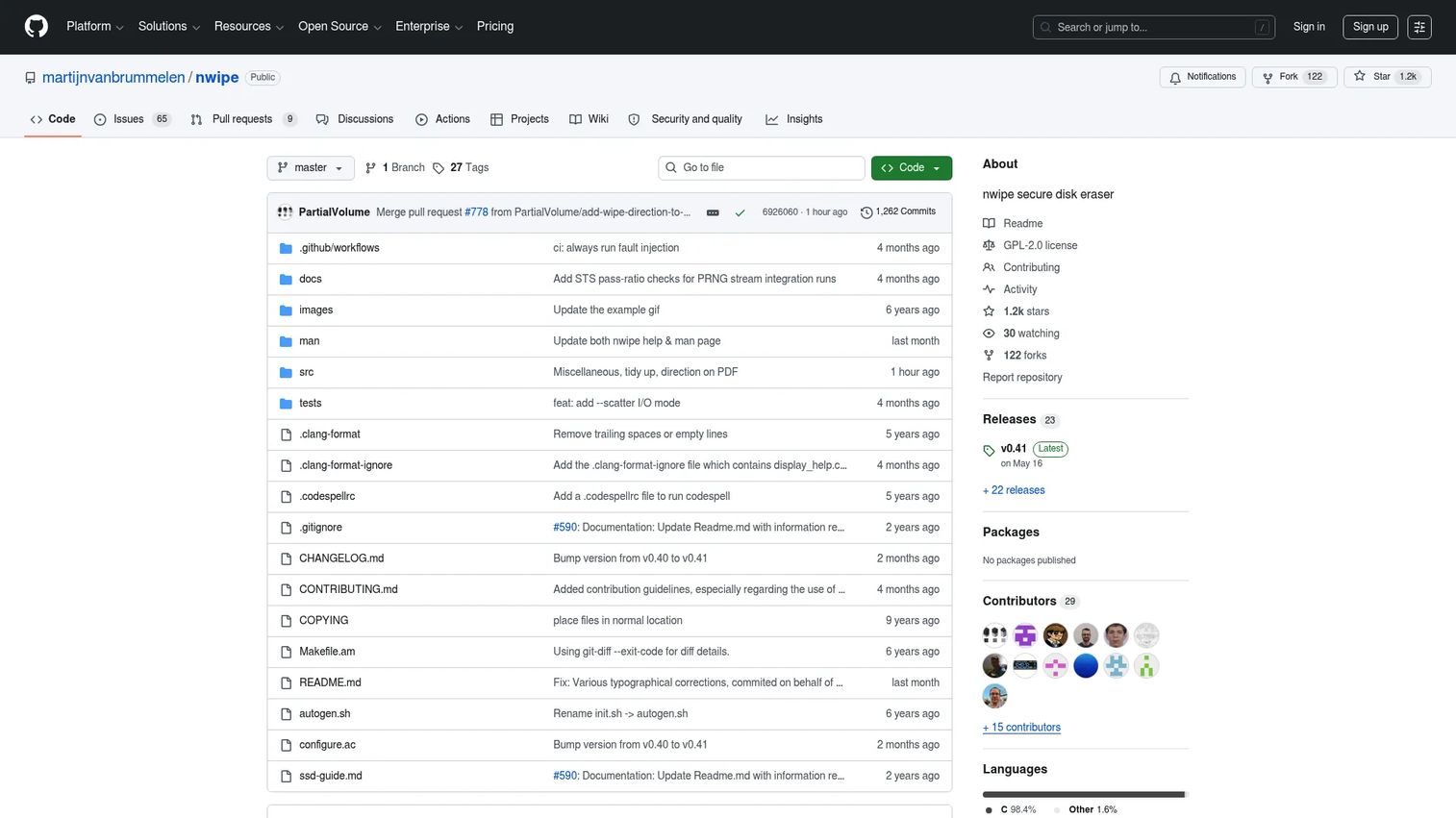This screenshot has height=818, width=1456.
Task: Fork the nwipe repository
Action: (1295, 77)
